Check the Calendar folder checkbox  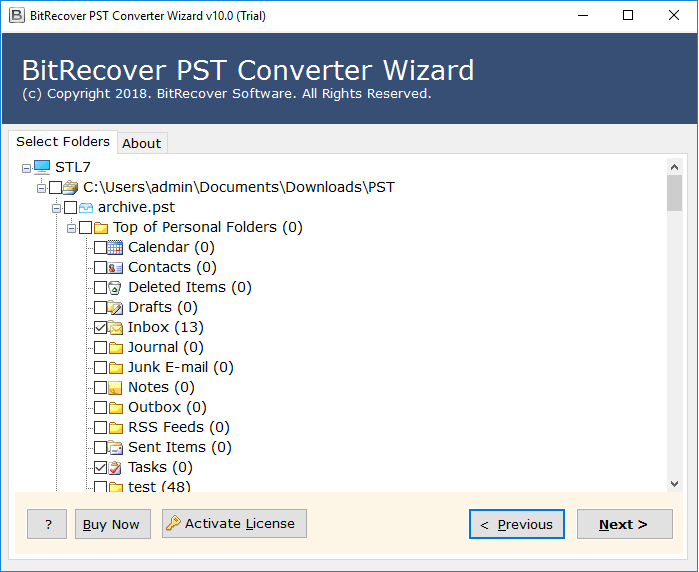100,247
